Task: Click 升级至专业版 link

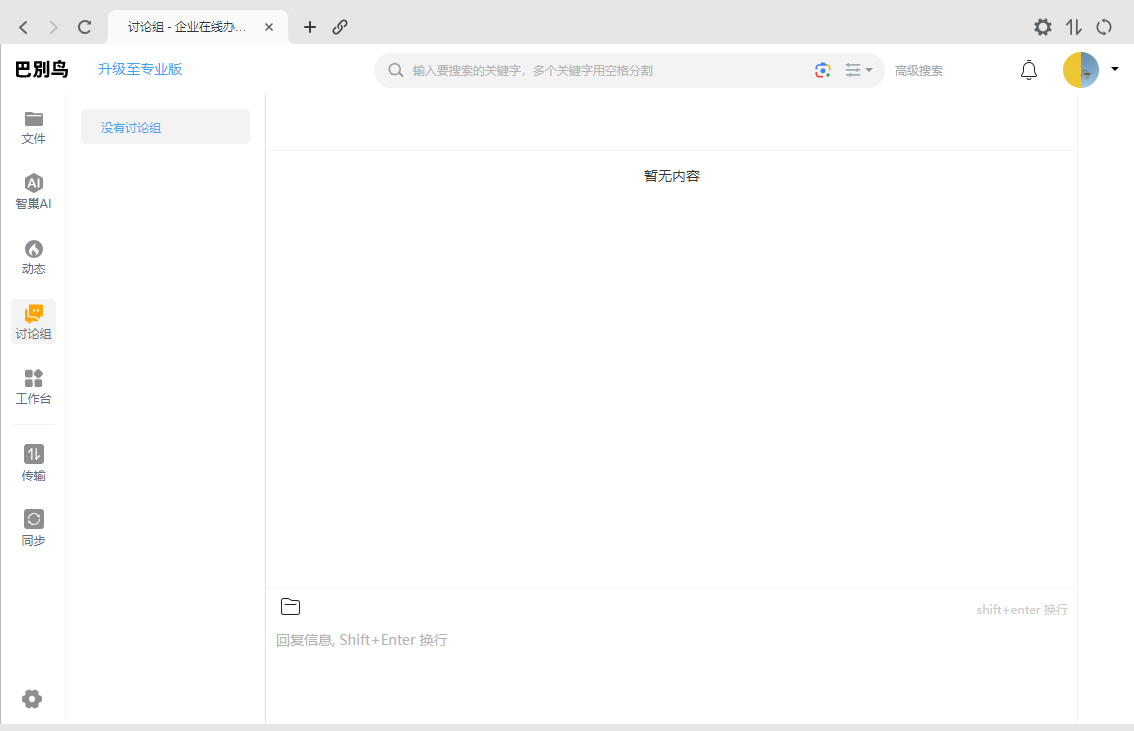Action: [x=140, y=69]
